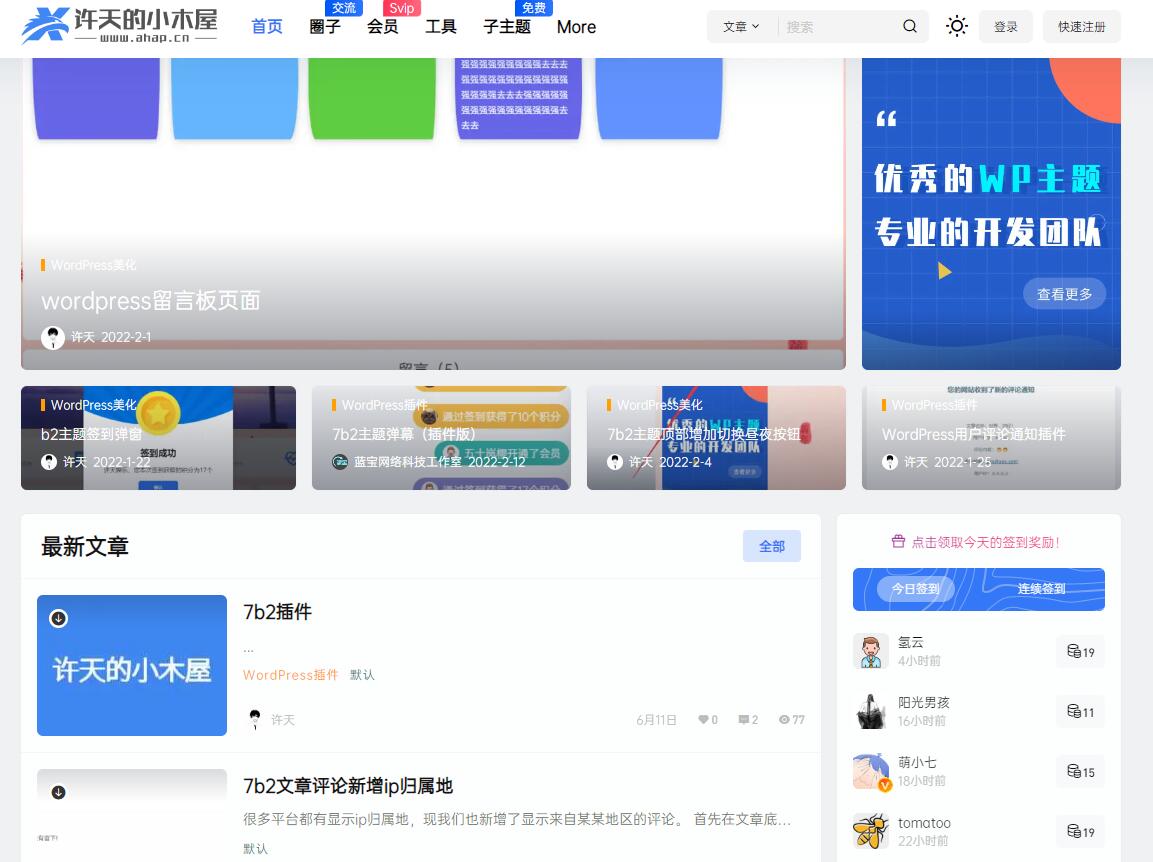Open the 圈子 navigation item
1153x862 pixels.
point(324,27)
